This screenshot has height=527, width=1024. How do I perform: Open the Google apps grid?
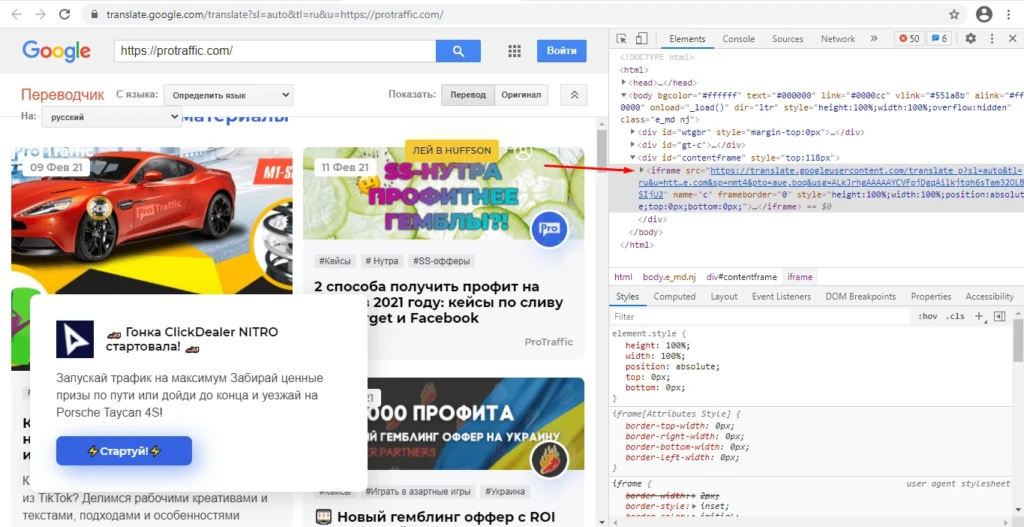pyautogui.click(x=514, y=51)
